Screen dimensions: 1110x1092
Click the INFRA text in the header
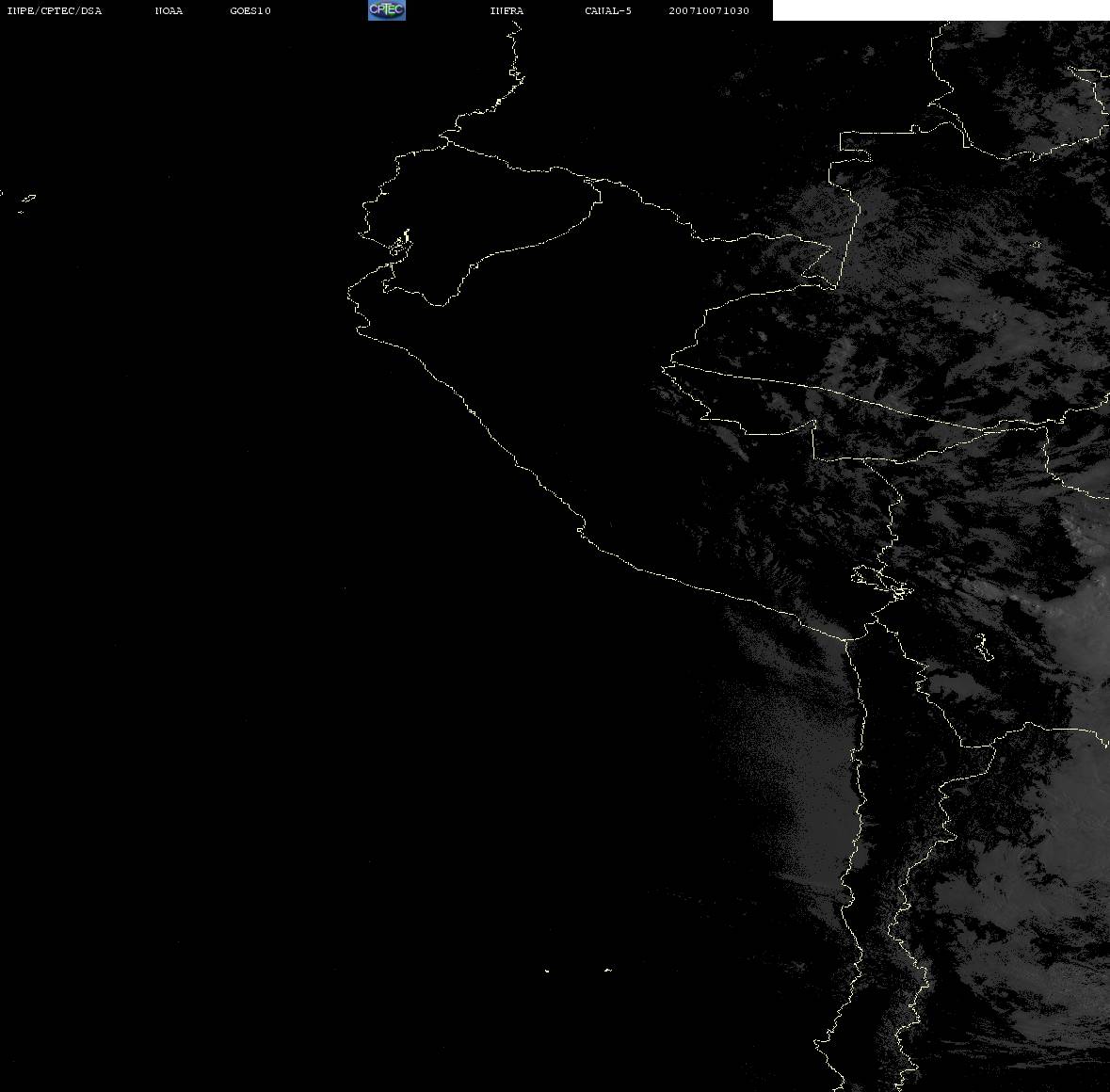click(507, 10)
